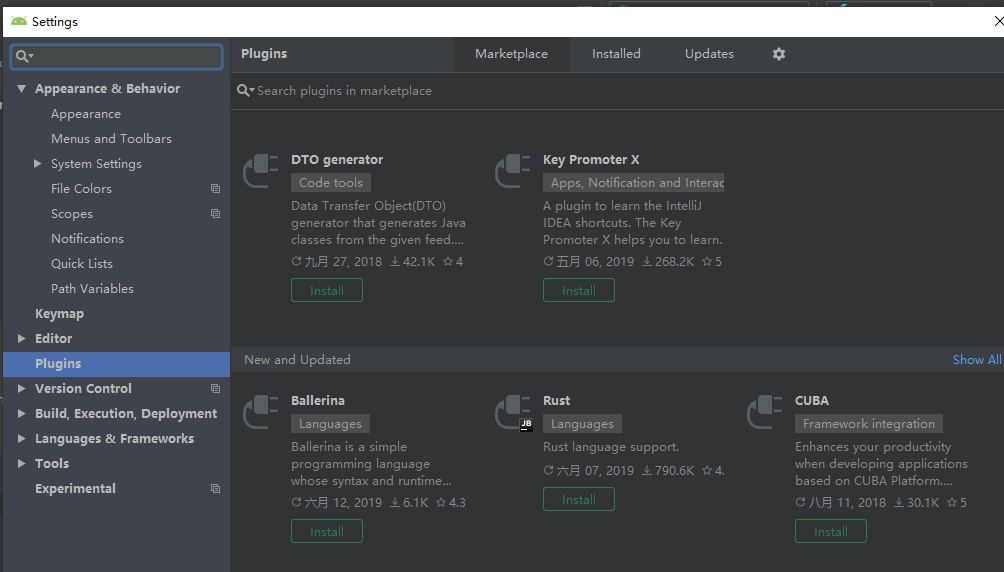The width and height of the screenshot is (1004, 572).
Task: Open the Ballerina plugin title
Action: pyautogui.click(x=318, y=400)
